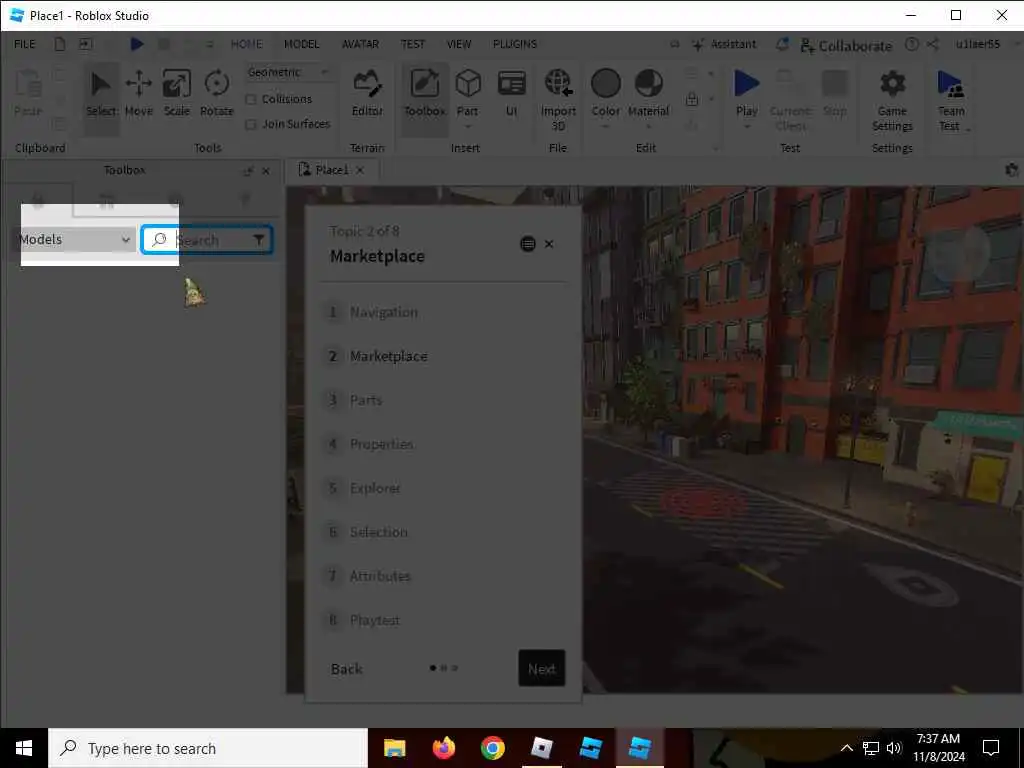
Task: Close the Toolbox panel
Action: 266,170
